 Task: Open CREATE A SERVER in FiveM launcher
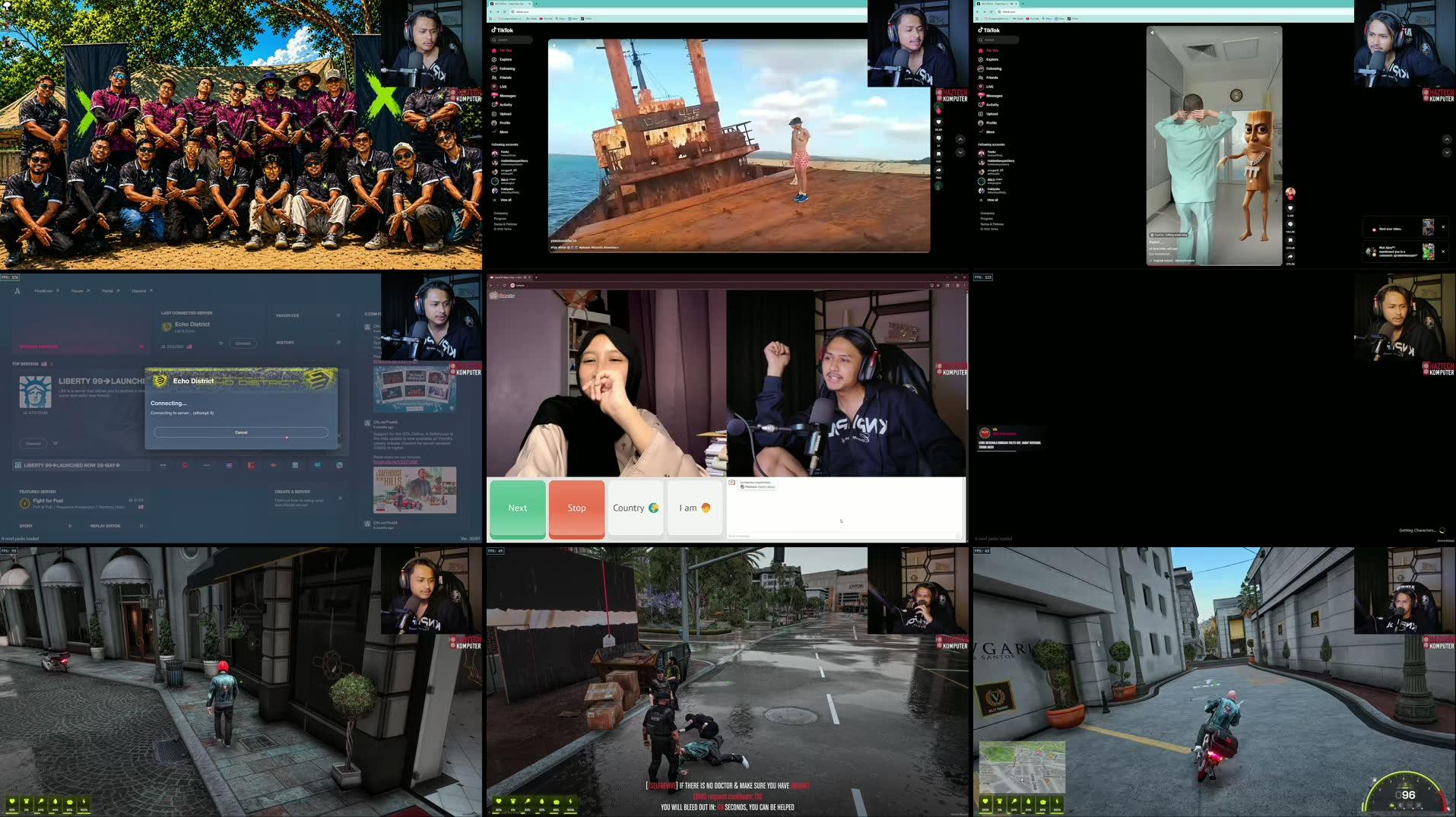(x=308, y=496)
